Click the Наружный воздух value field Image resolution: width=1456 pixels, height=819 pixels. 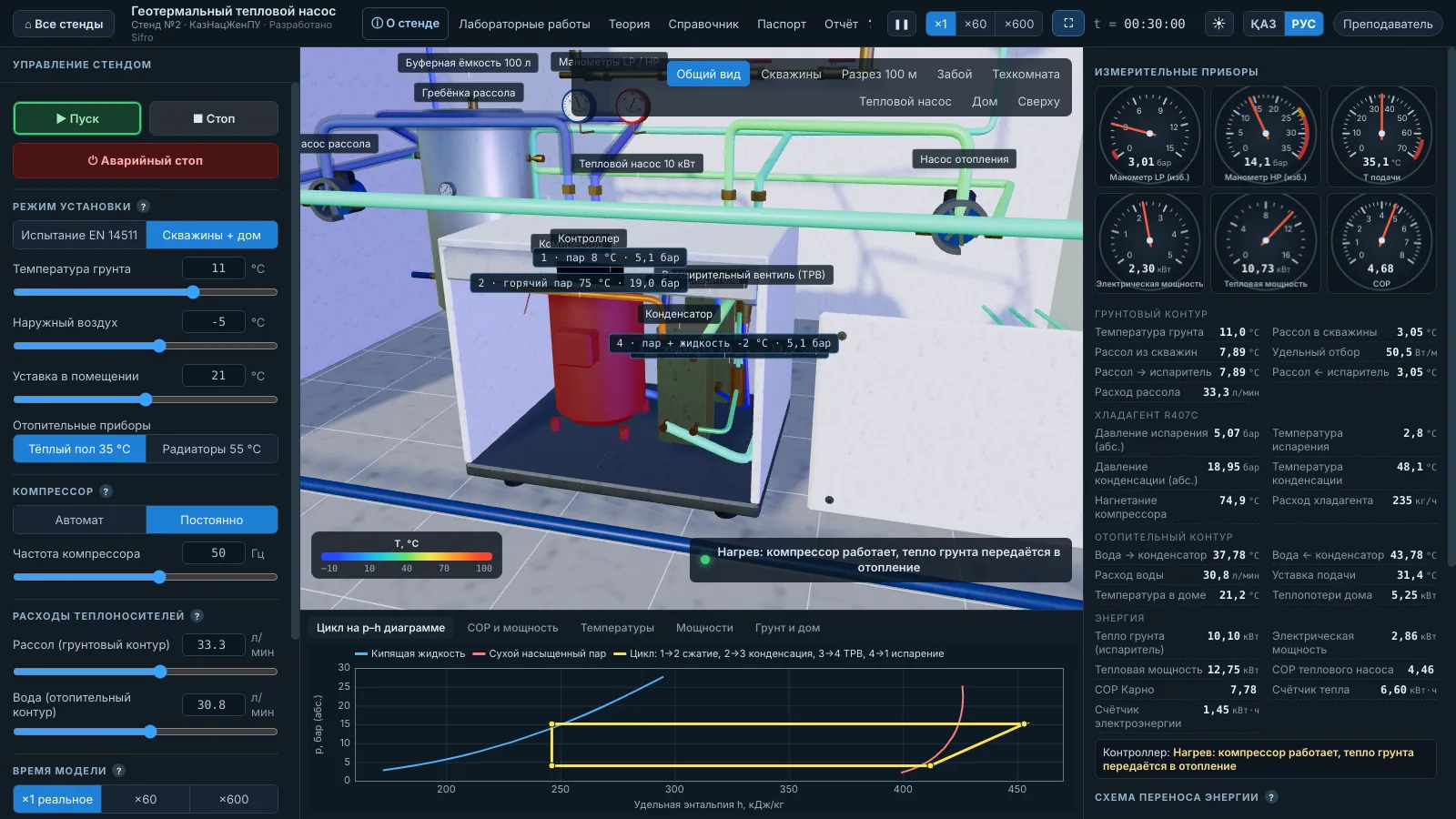(214, 321)
